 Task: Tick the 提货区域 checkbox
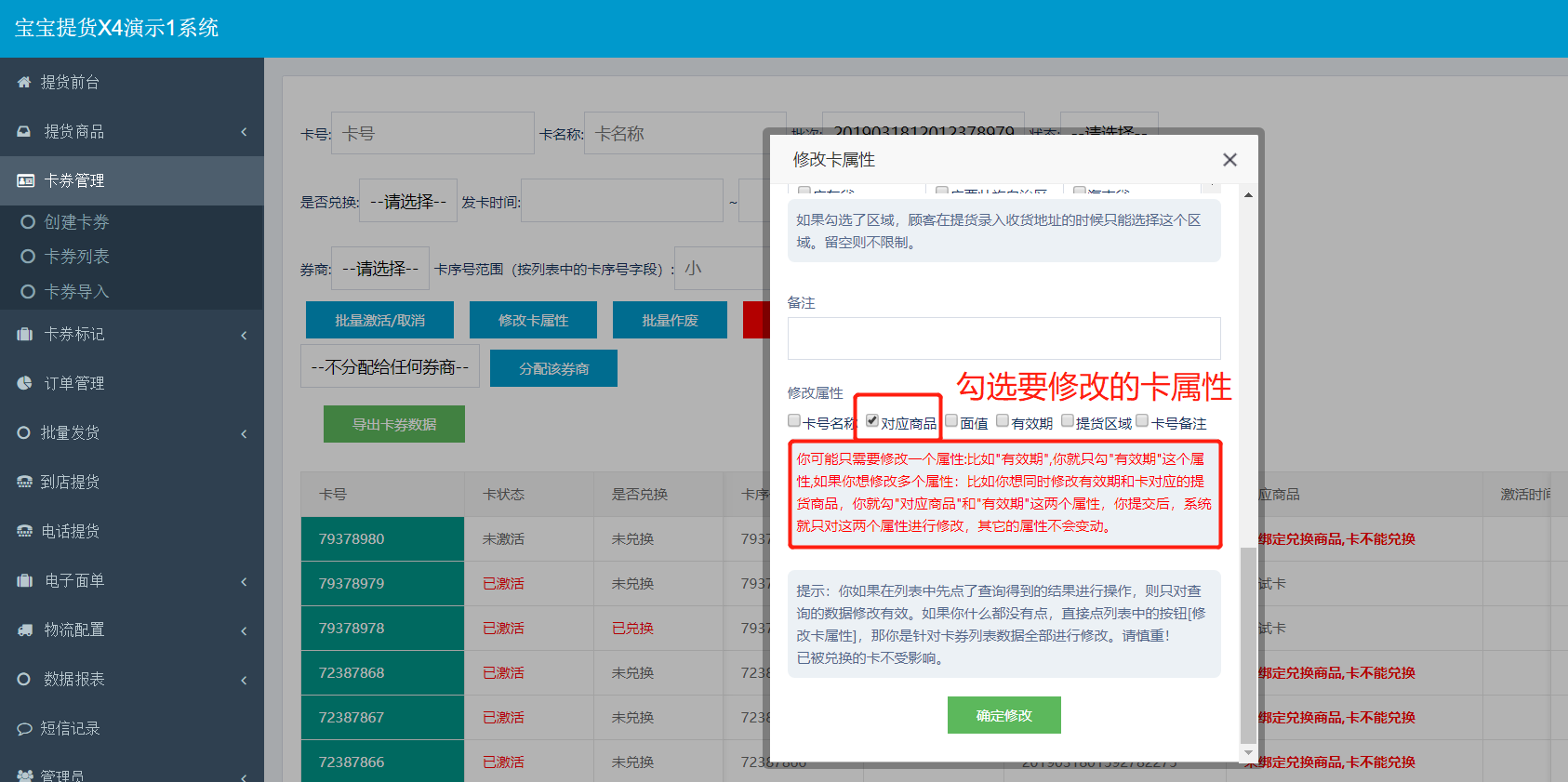(1068, 421)
